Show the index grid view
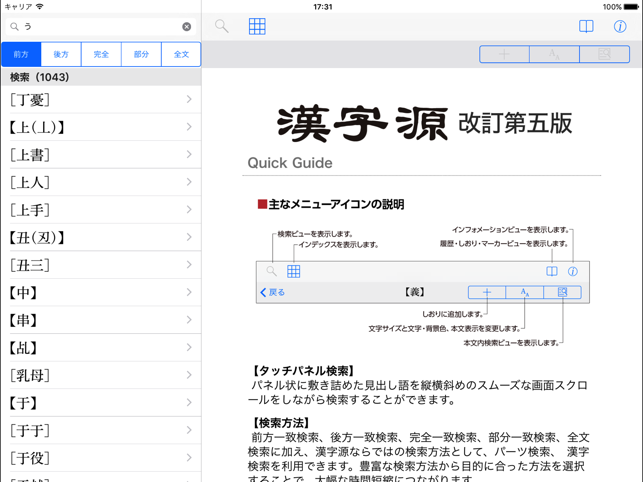The width and height of the screenshot is (643, 482). tap(257, 26)
